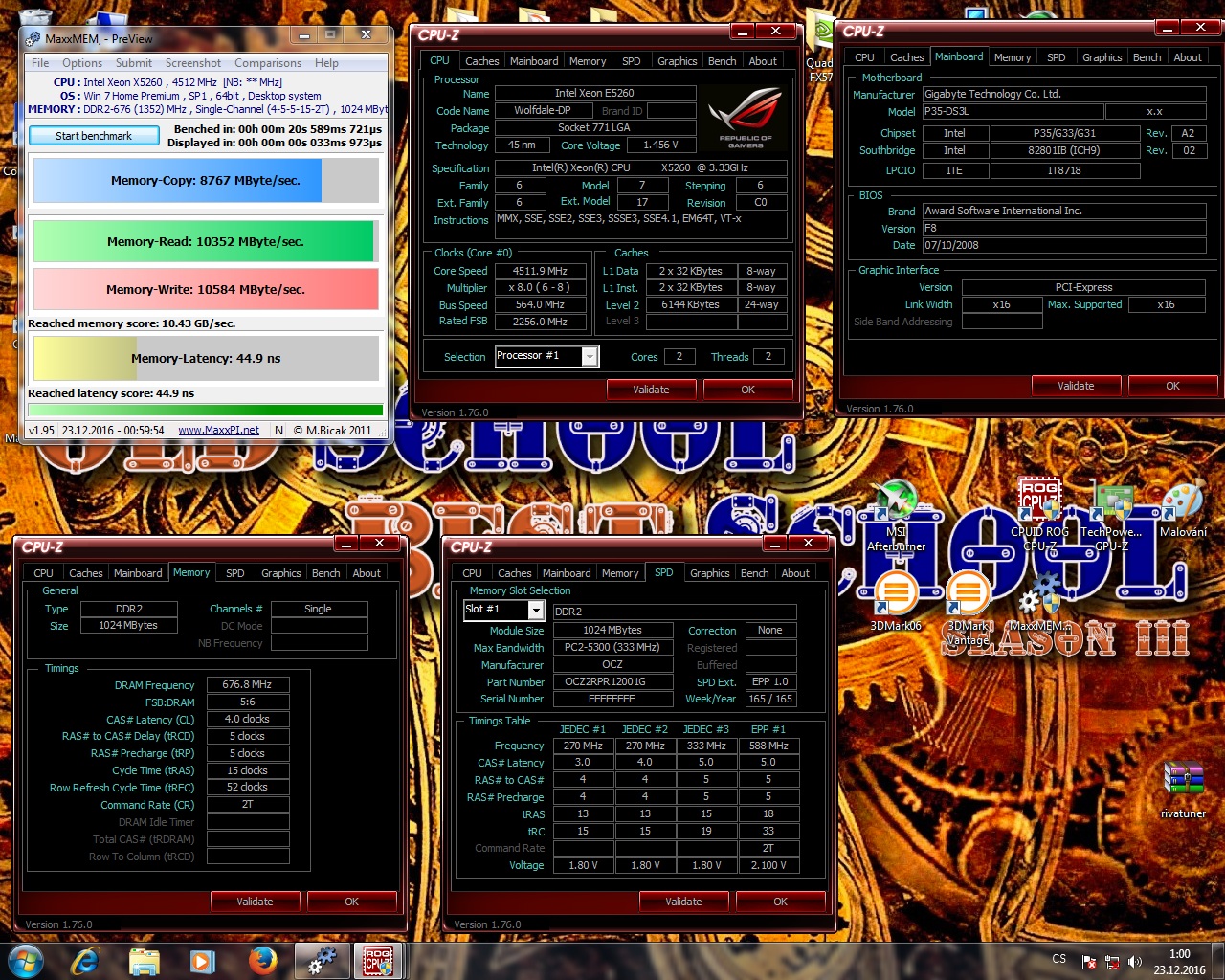The image size is (1225, 980).
Task: Open the Windows Start menu orb
Action: pyautogui.click(x=26, y=961)
